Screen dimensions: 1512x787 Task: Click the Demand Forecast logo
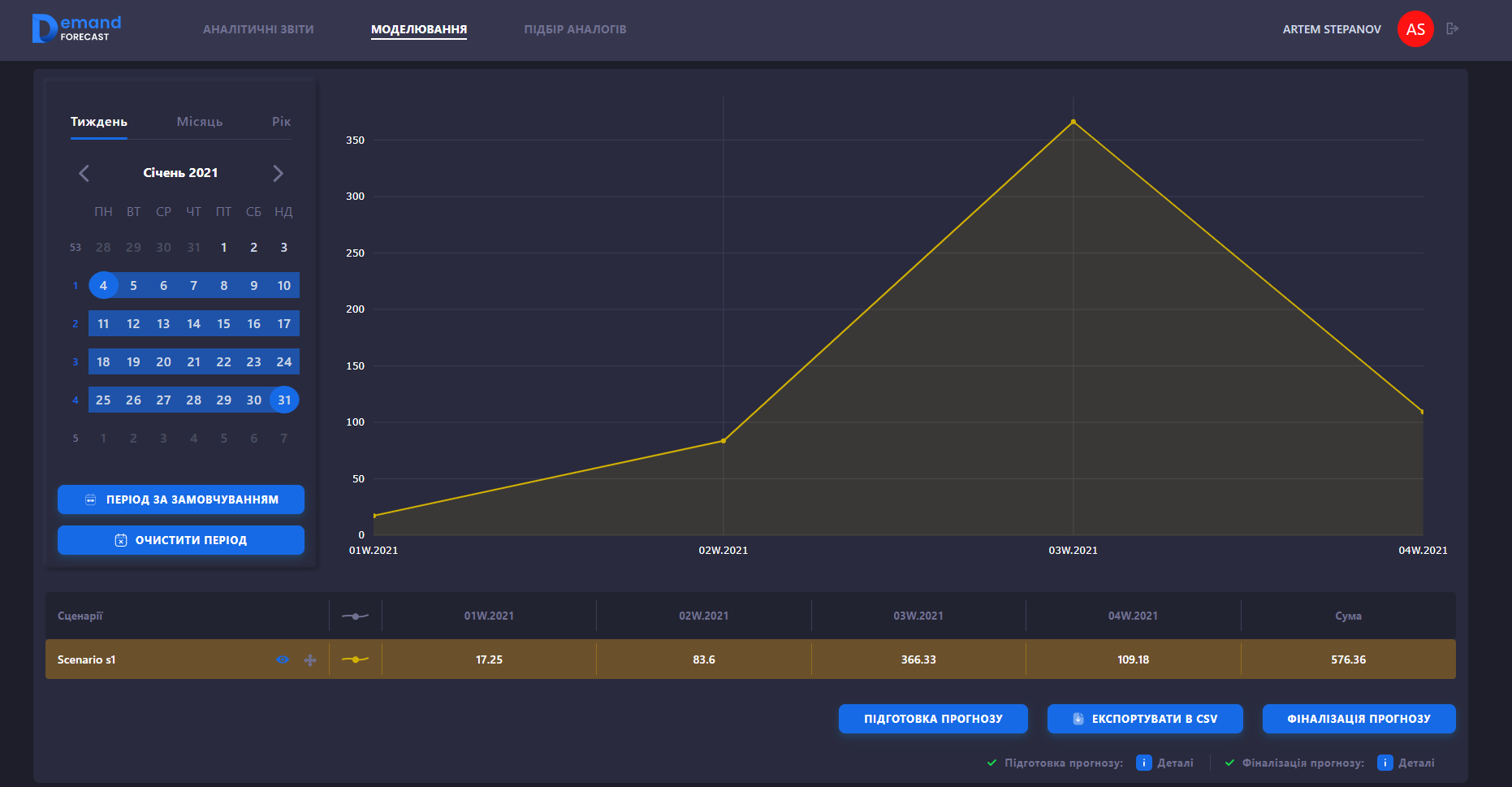[x=76, y=28]
